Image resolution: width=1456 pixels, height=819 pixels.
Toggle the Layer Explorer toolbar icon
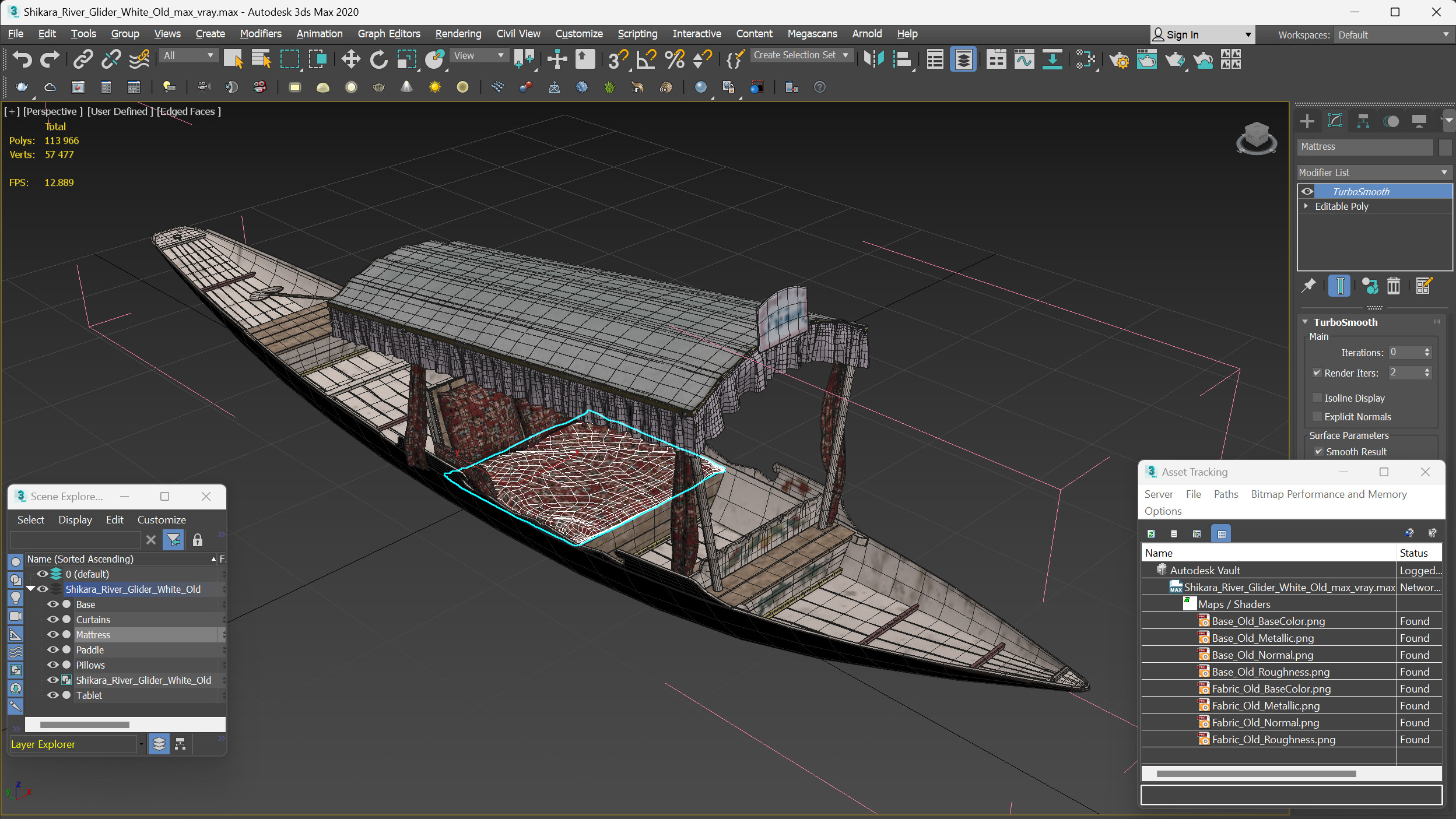tap(963, 59)
